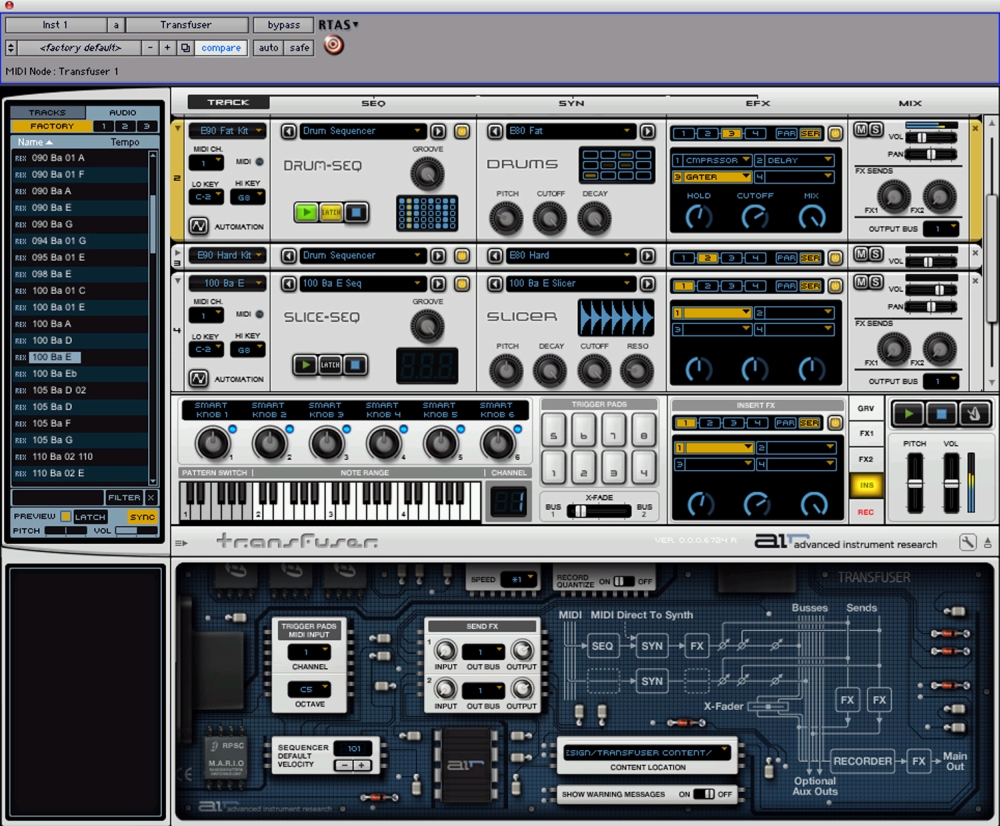Click the hand icon beside master stop
This screenshot has width=1000, height=826.
(974, 414)
